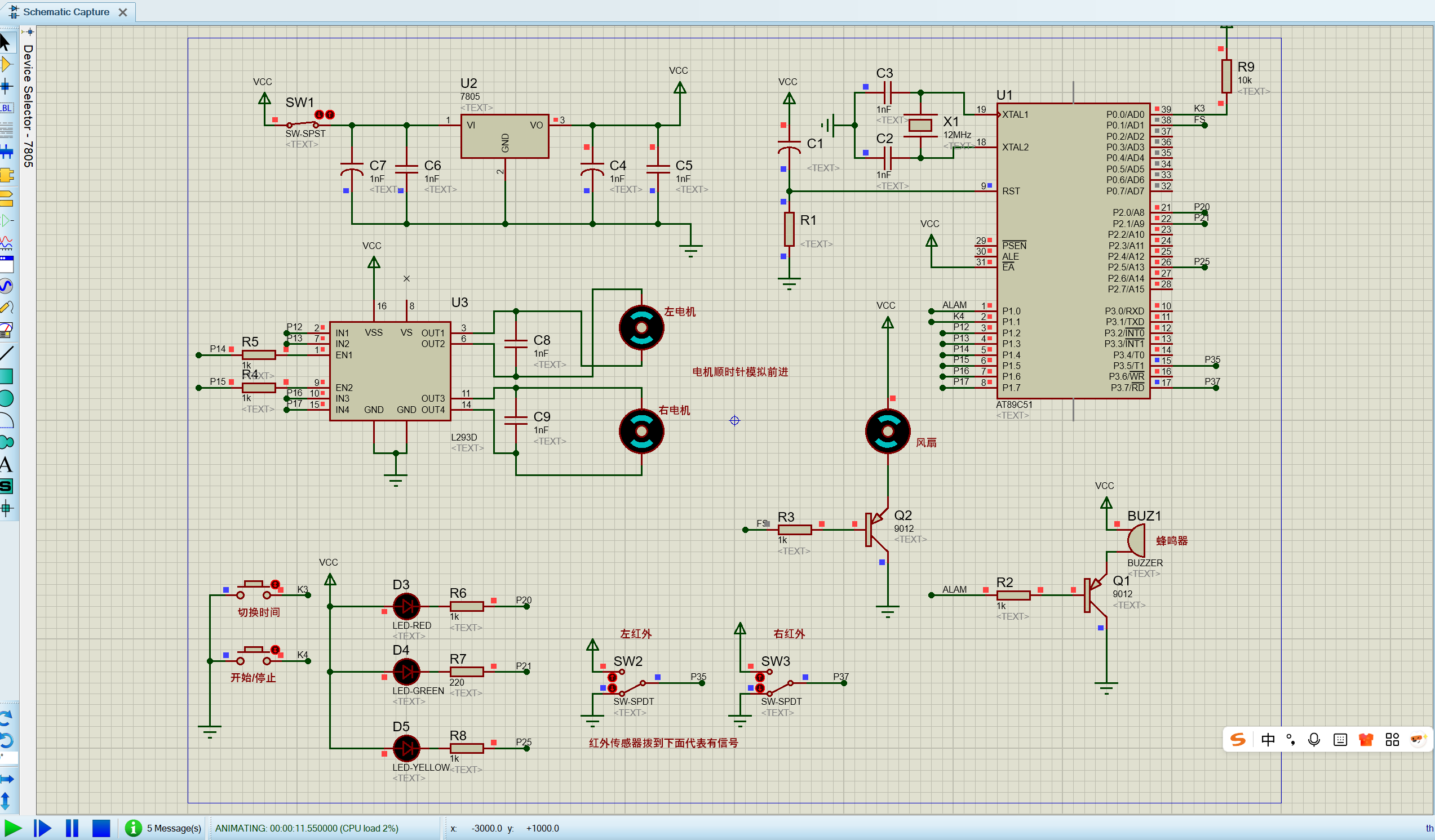Select the 2D Graphics Line tool
This screenshot has width=1435, height=840.
(x=6, y=353)
